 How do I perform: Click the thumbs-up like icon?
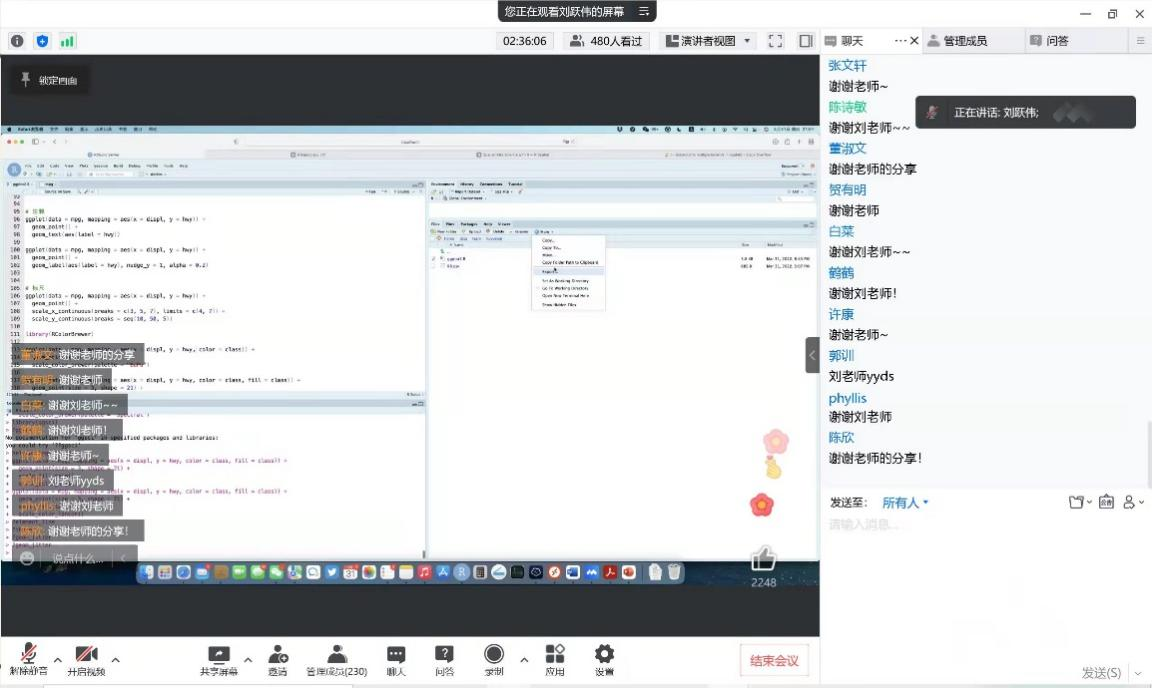pyautogui.click(x=764, y=558)
